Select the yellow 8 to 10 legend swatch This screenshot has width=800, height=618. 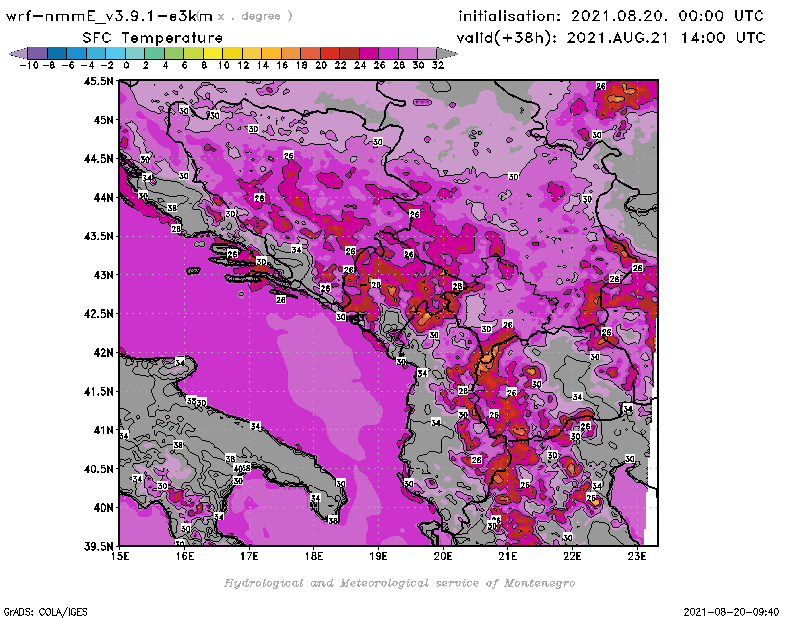pyautogui.click(x=213, y=54)
